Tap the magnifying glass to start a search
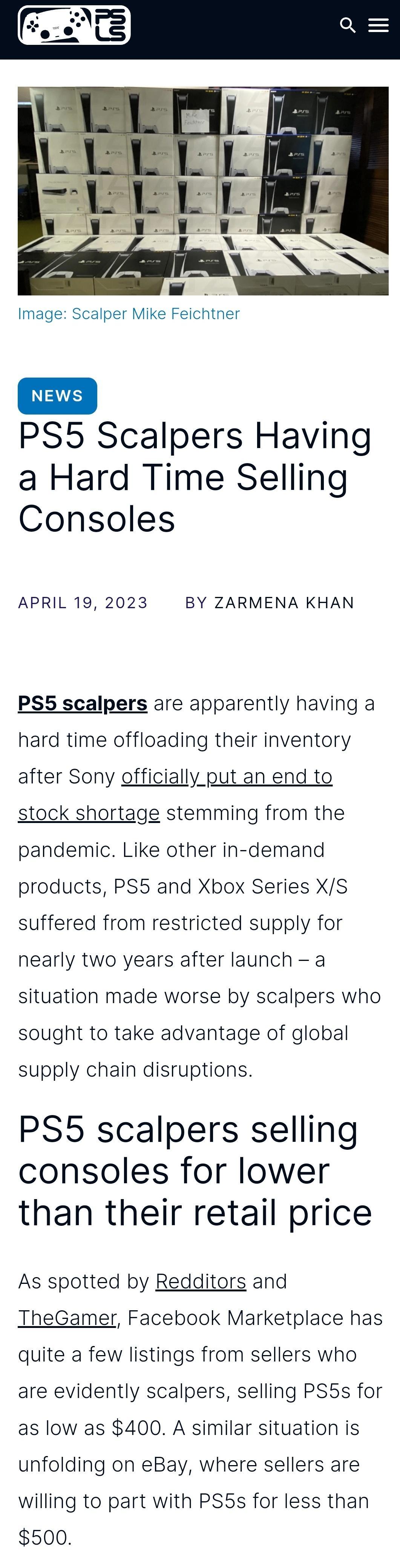 coord(348,25)
